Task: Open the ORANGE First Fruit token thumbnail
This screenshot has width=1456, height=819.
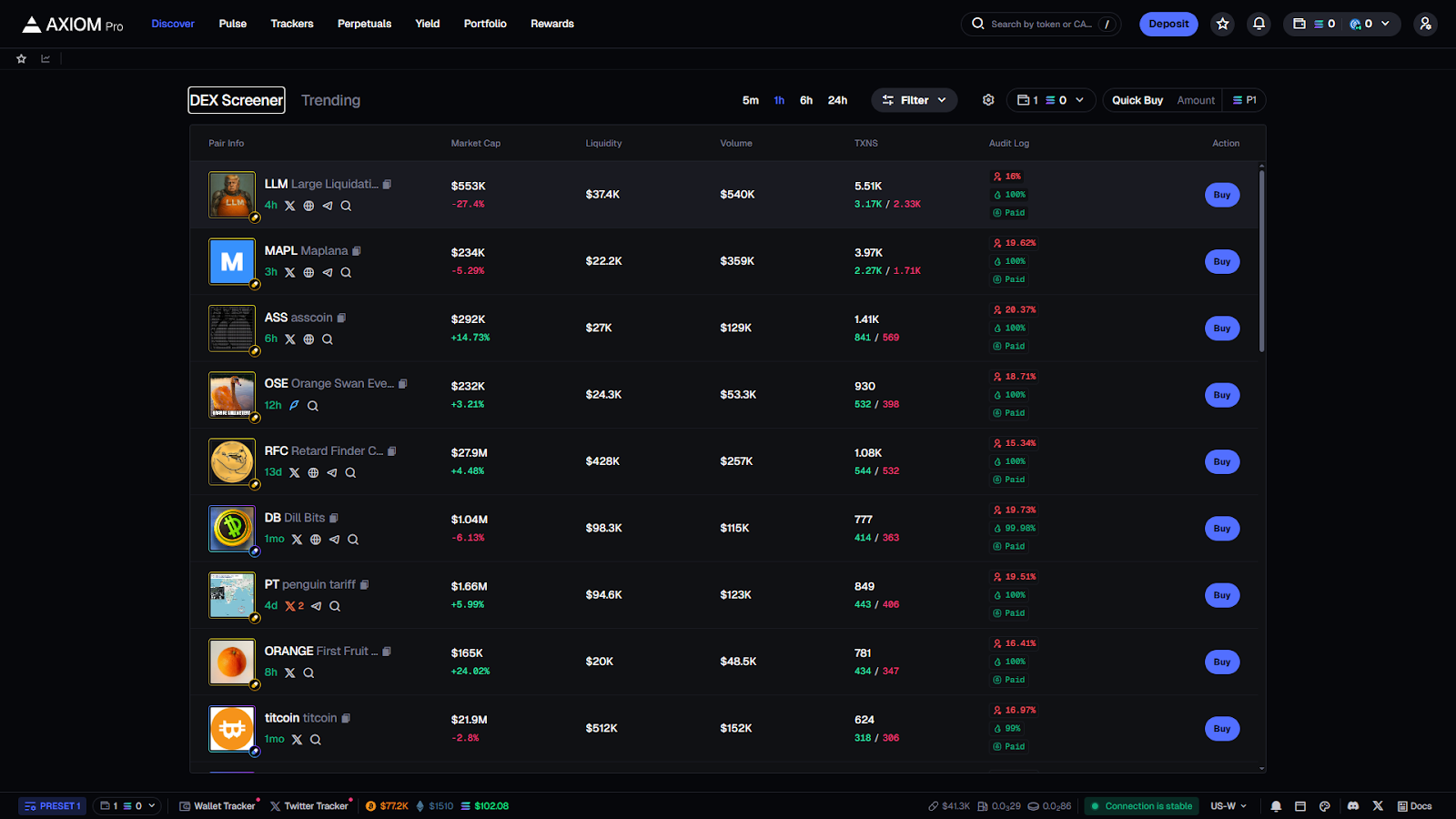Action: click(232, 662)
